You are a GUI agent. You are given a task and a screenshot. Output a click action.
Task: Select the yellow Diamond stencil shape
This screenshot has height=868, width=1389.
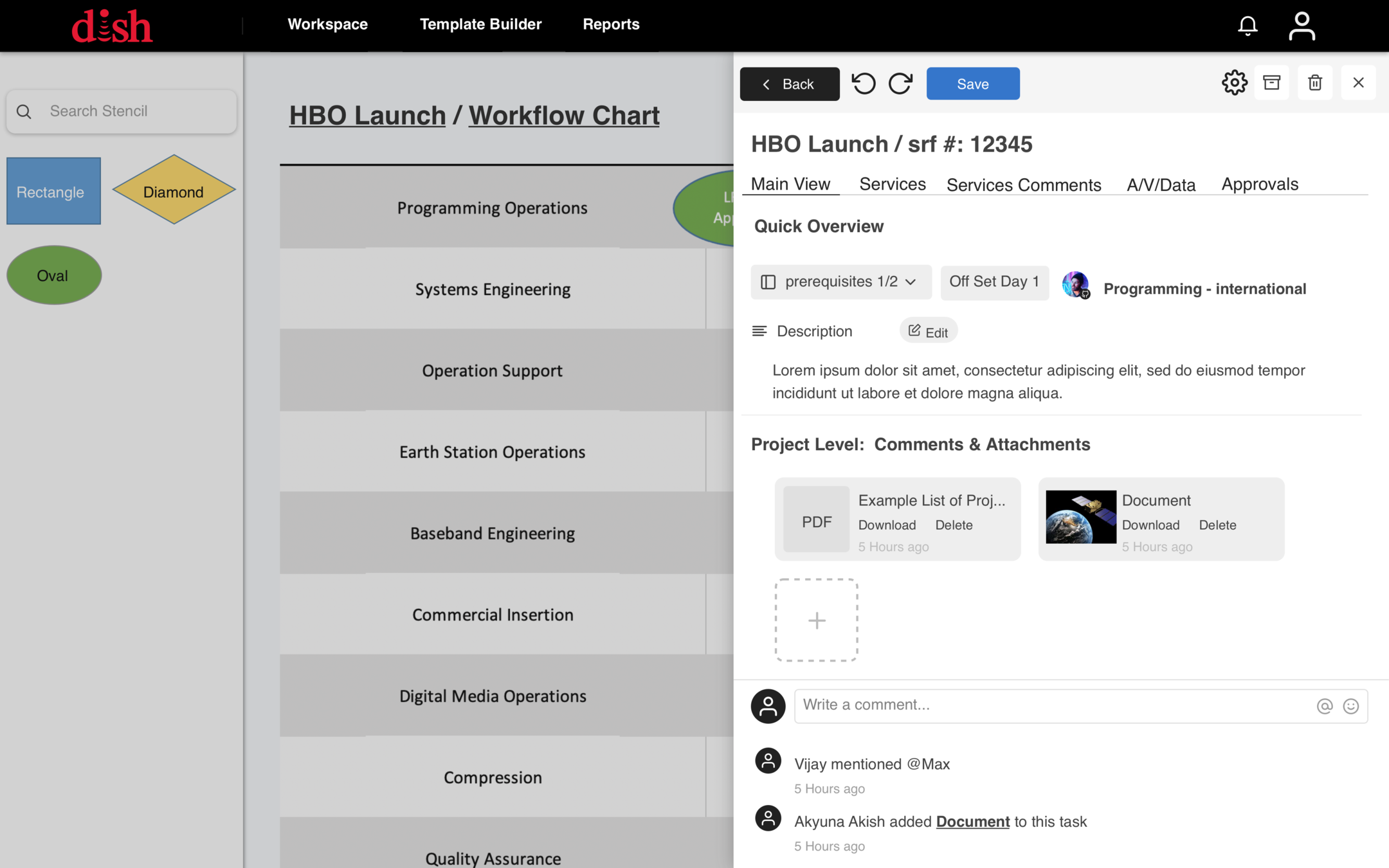[174, 191]
